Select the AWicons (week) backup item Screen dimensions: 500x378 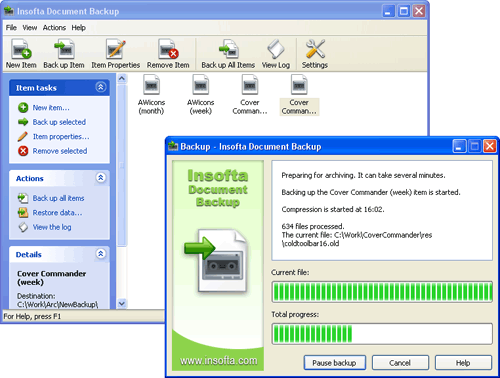click(200, 95)
